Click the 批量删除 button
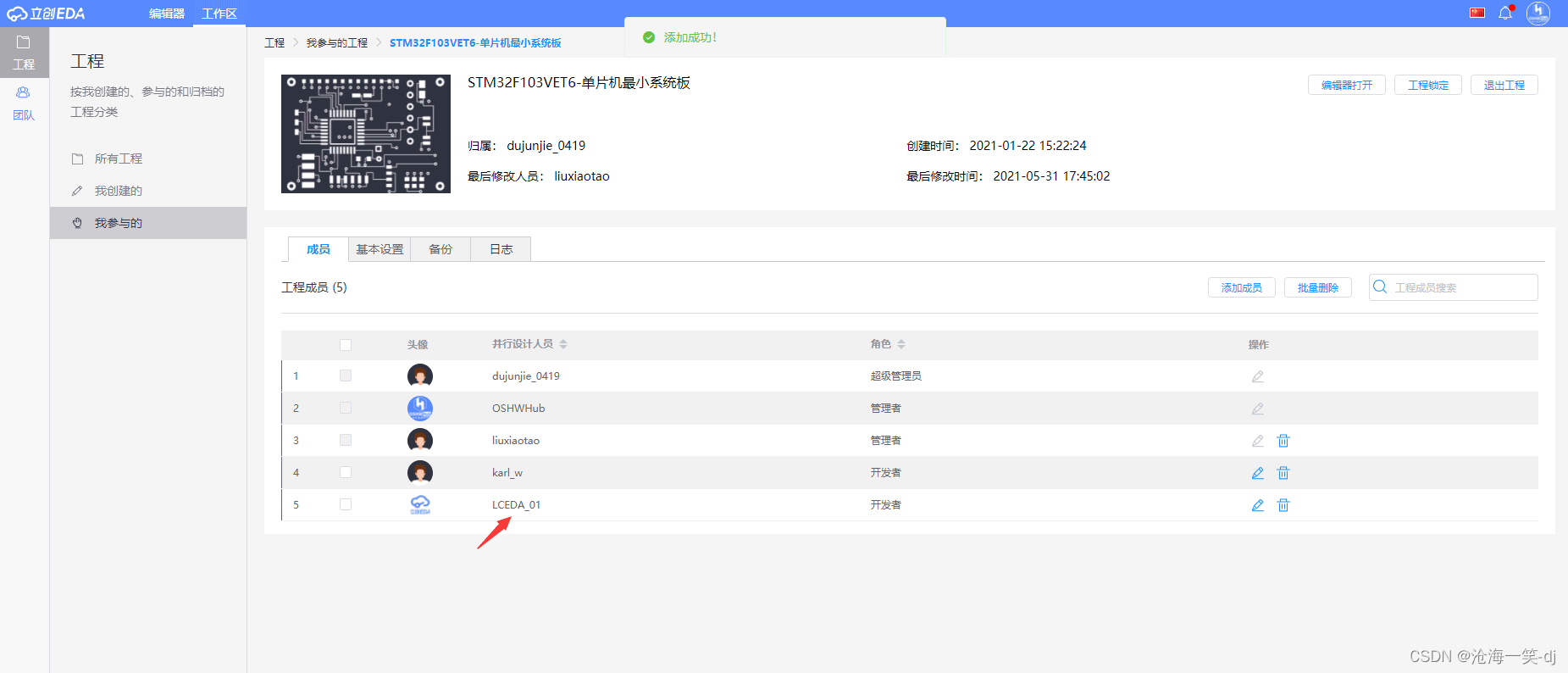Viewport: 1568px width, 673px height. pos(1318,287)
